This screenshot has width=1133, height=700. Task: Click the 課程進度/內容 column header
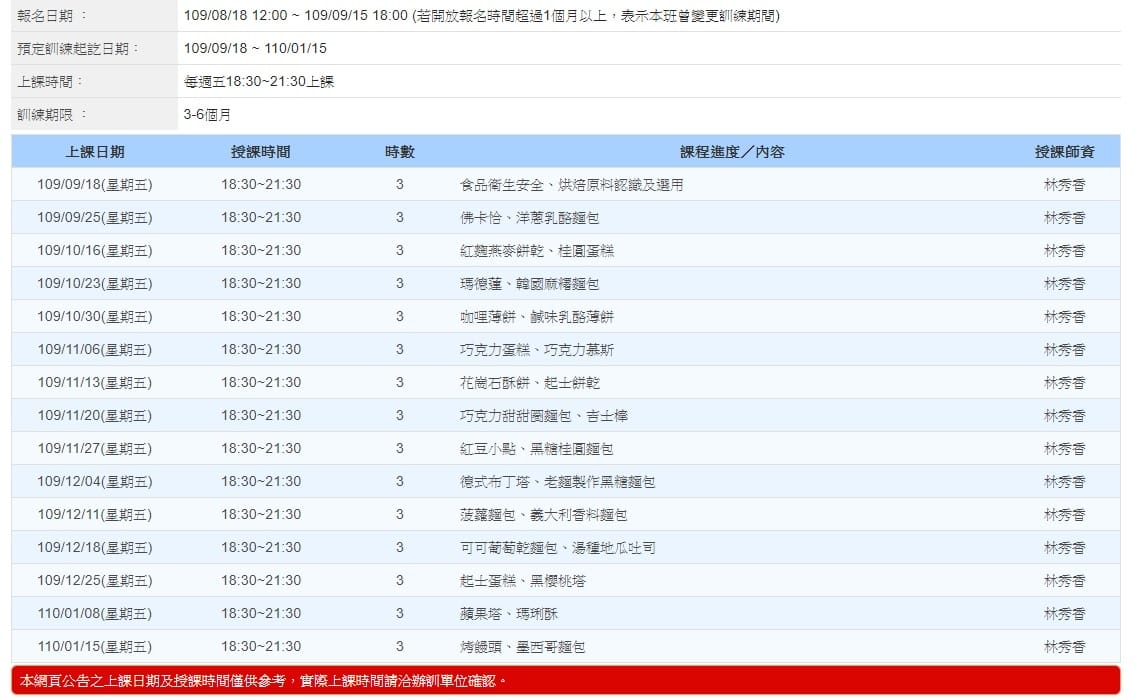(732, 152)
